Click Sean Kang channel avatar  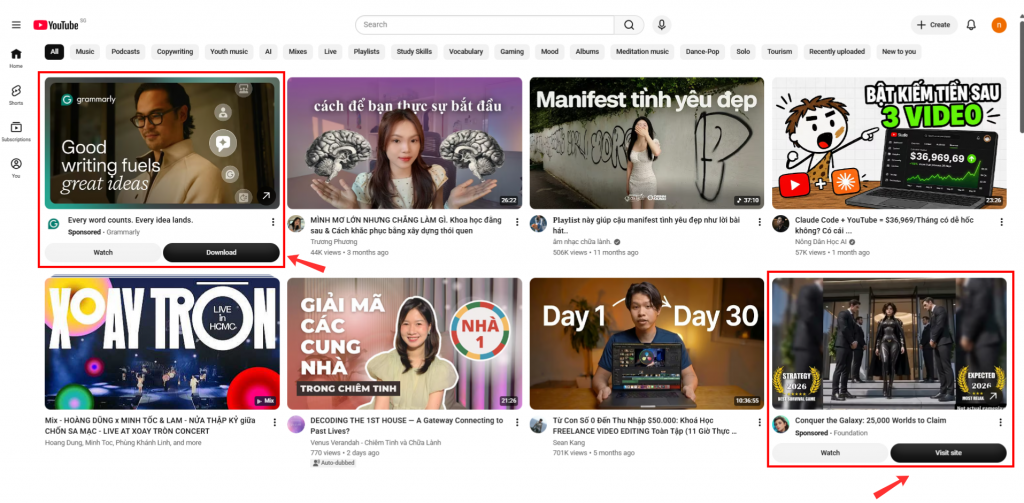538,424
